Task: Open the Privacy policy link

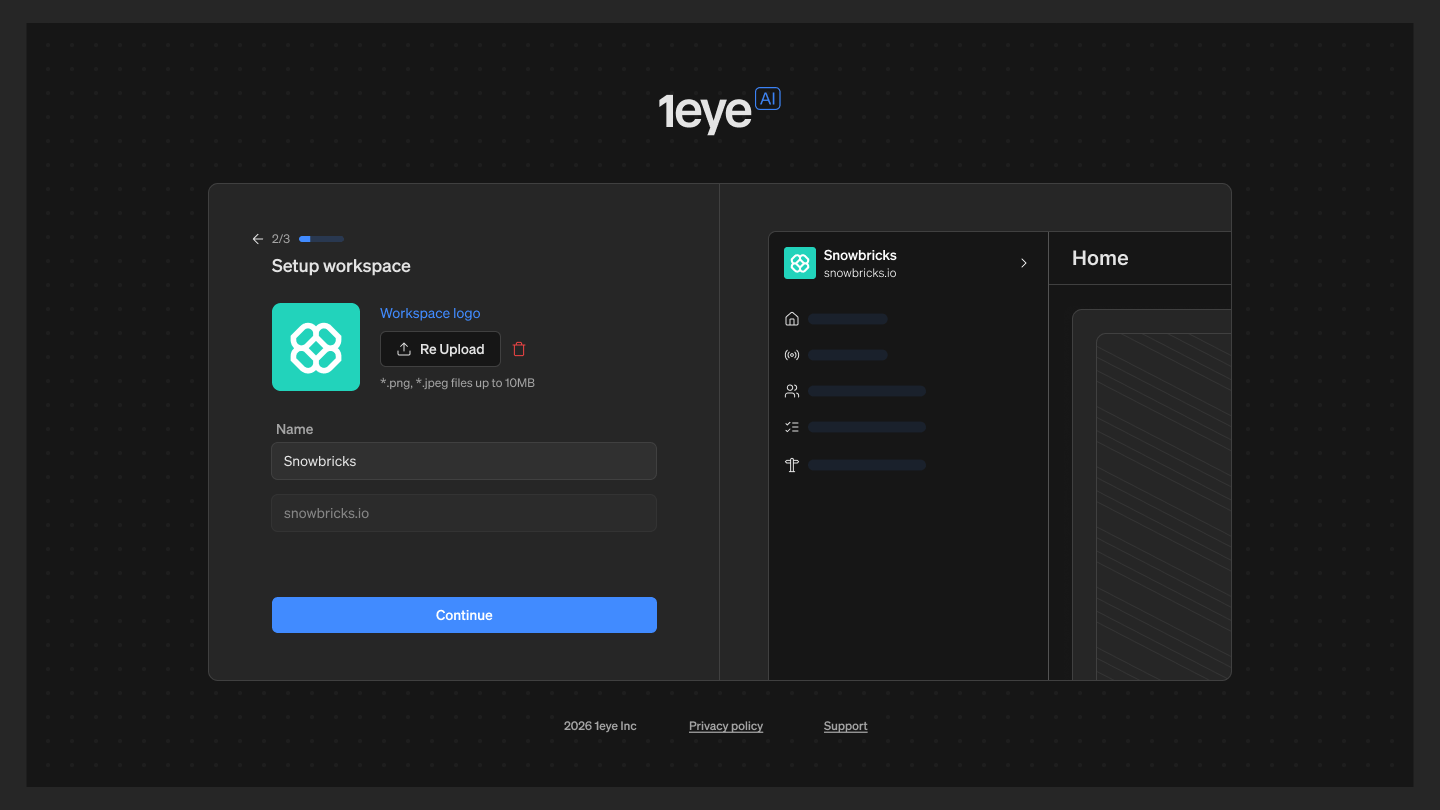Action: 726,726
